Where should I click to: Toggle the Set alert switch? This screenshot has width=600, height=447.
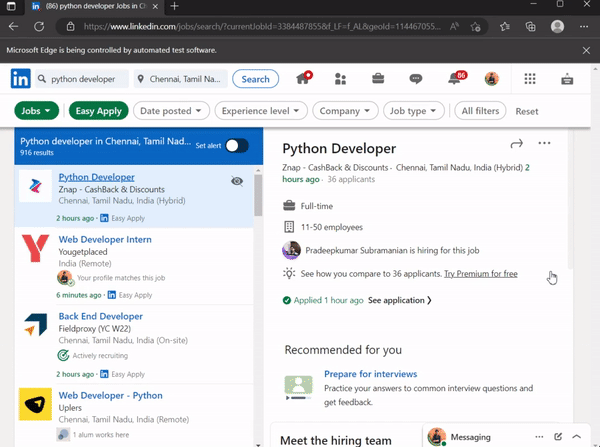(237, 146)
